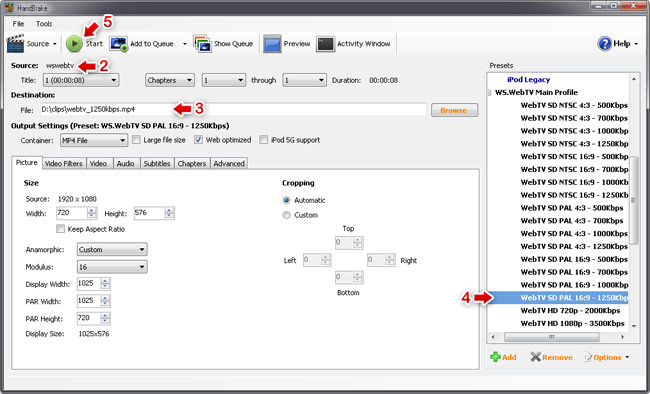Open the Add to Queue dropdown arrow
The image size is (650, 394).
tap(185, 44)
